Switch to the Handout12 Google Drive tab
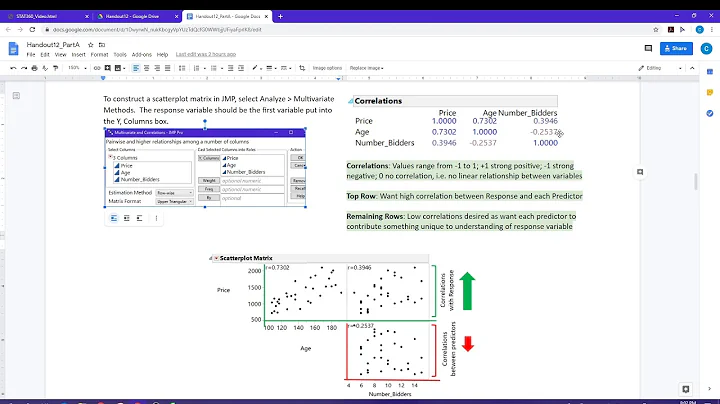Screen dimensions: 720x404 tap(137, 16)
